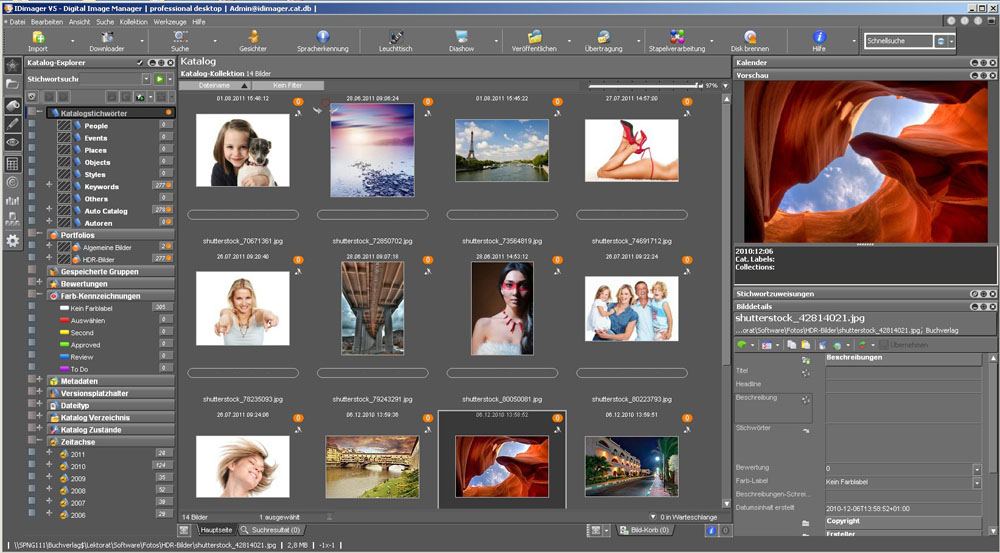Expand the 2010 node in Zeitachse
1000x553 pixels.
point(49,466)
